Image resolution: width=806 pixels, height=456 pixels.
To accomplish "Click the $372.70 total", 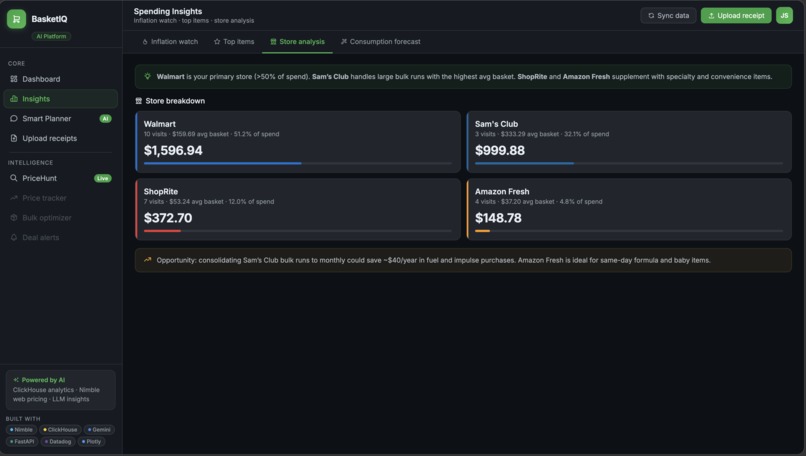I will tap(168, 218).
